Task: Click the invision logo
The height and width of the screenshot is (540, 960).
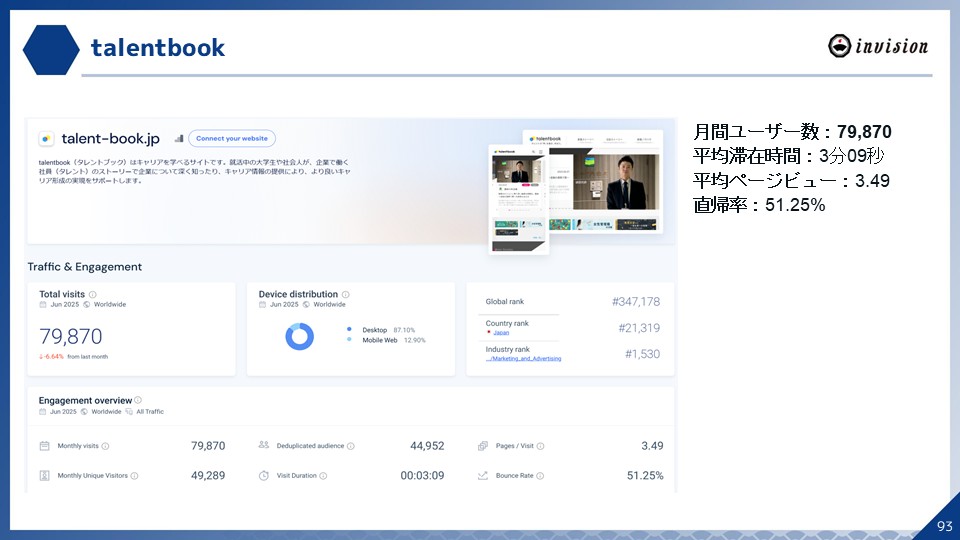Action: [x=878, y=46]
